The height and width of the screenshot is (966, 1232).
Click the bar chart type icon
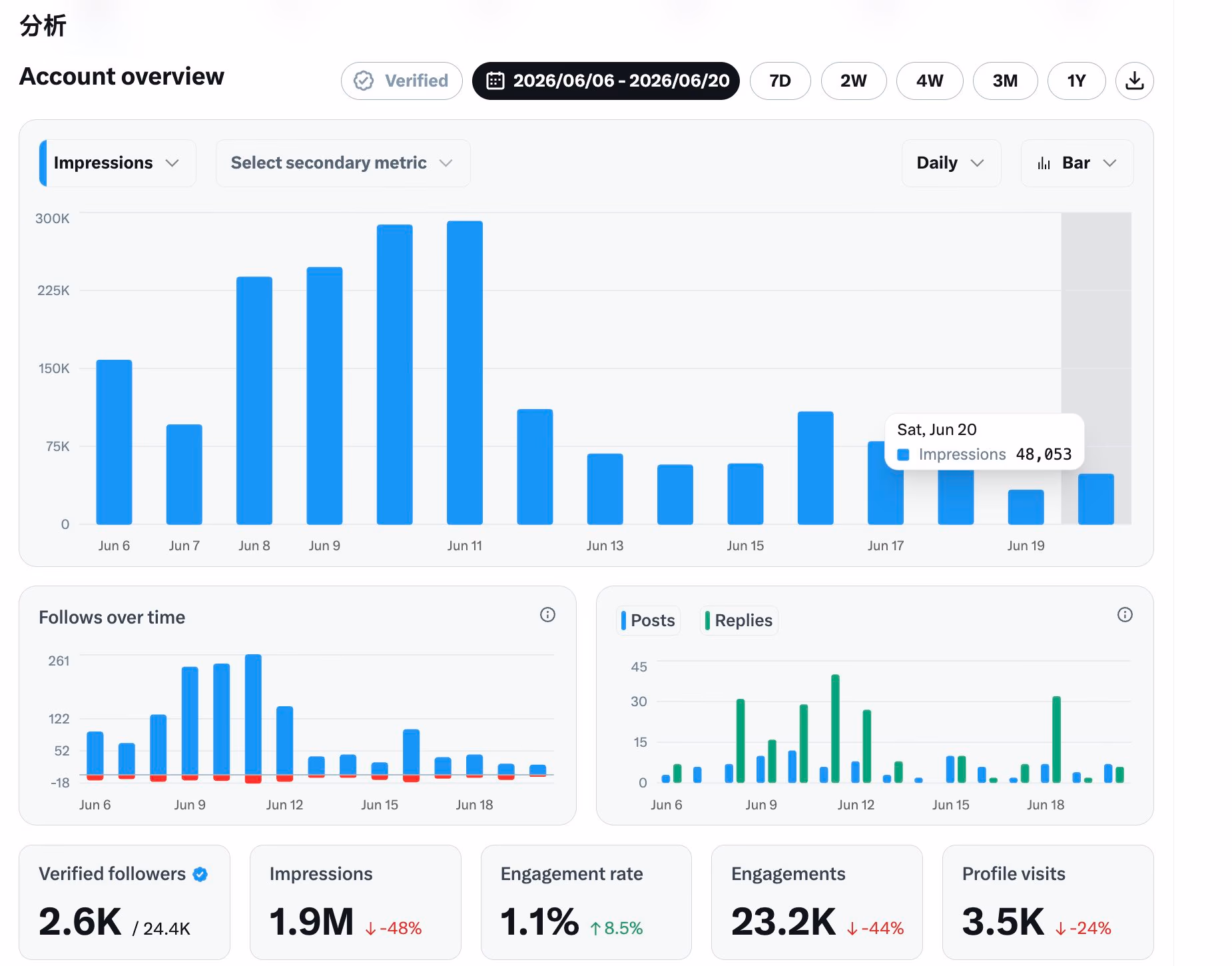click(1044, 163)
